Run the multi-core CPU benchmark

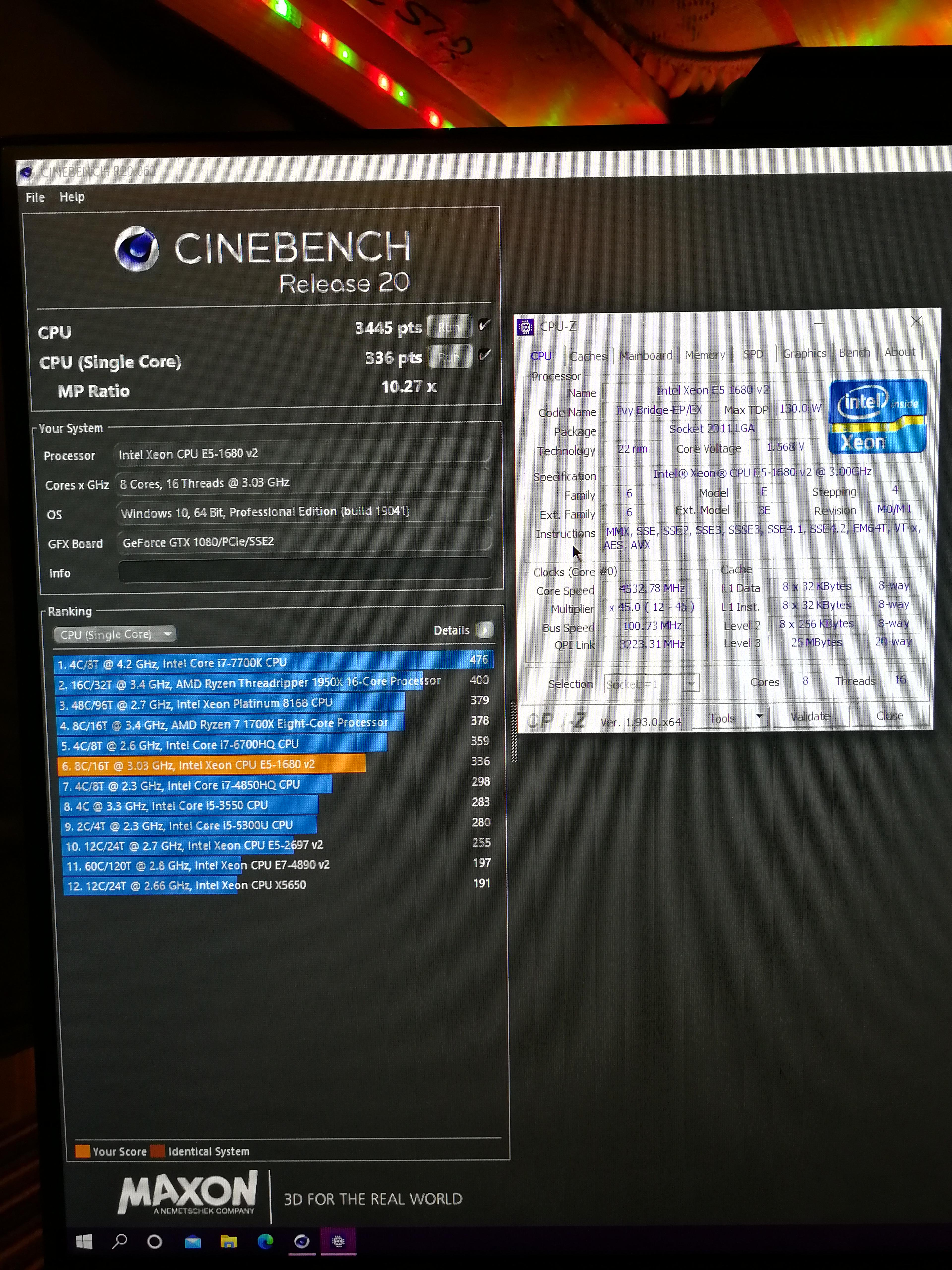[449, 326]
